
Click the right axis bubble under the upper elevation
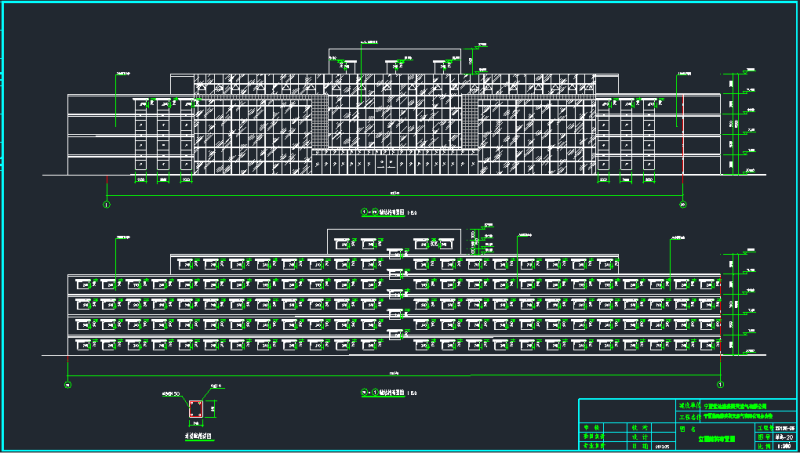(683, 204)
